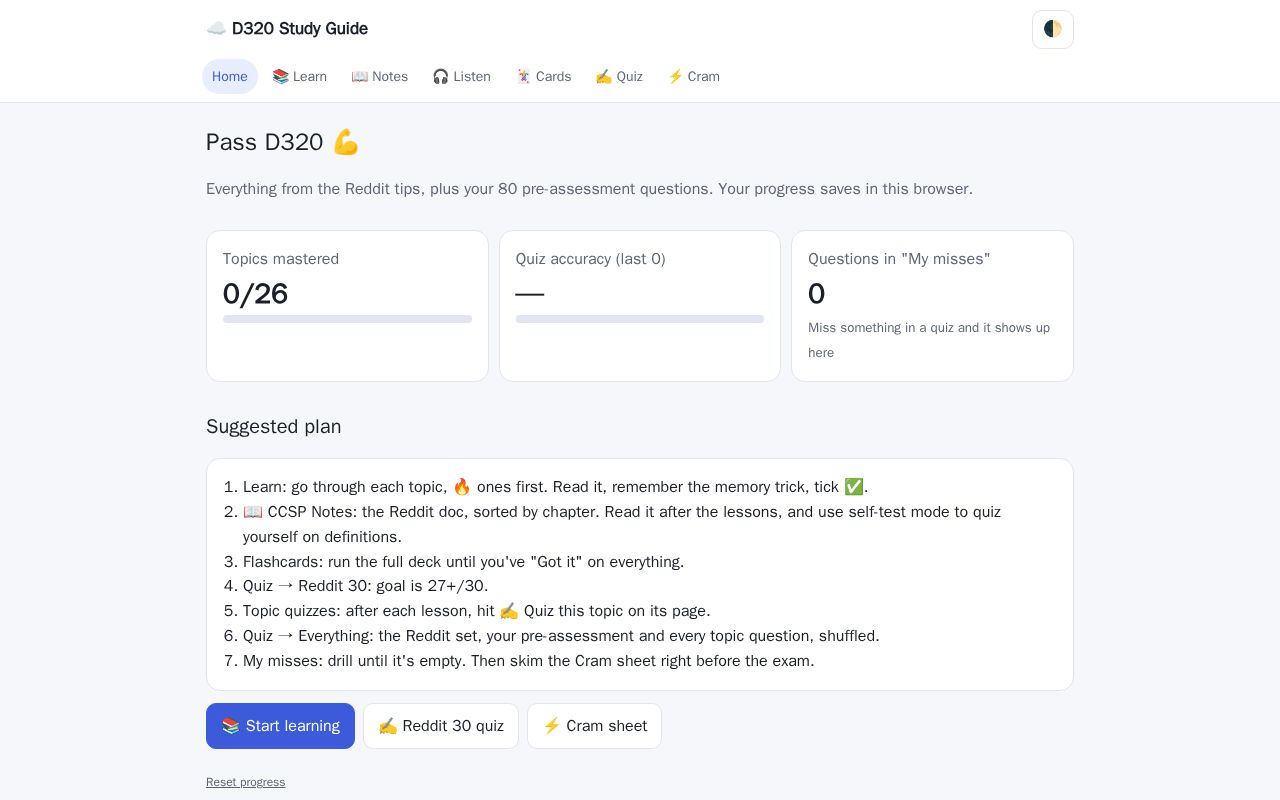
Task: Start learning with the blue button
Action: pyautogui.click(x=280, y=726)
